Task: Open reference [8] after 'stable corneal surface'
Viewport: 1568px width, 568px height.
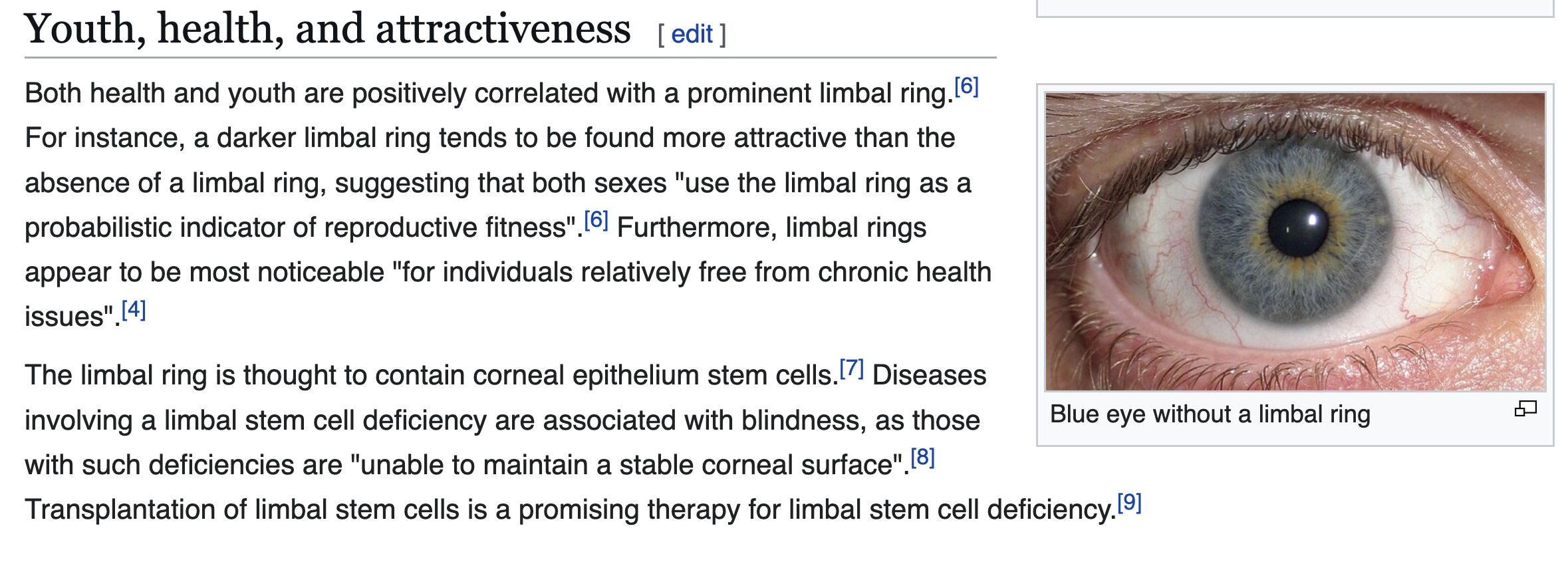Action: tap(922, 458)
